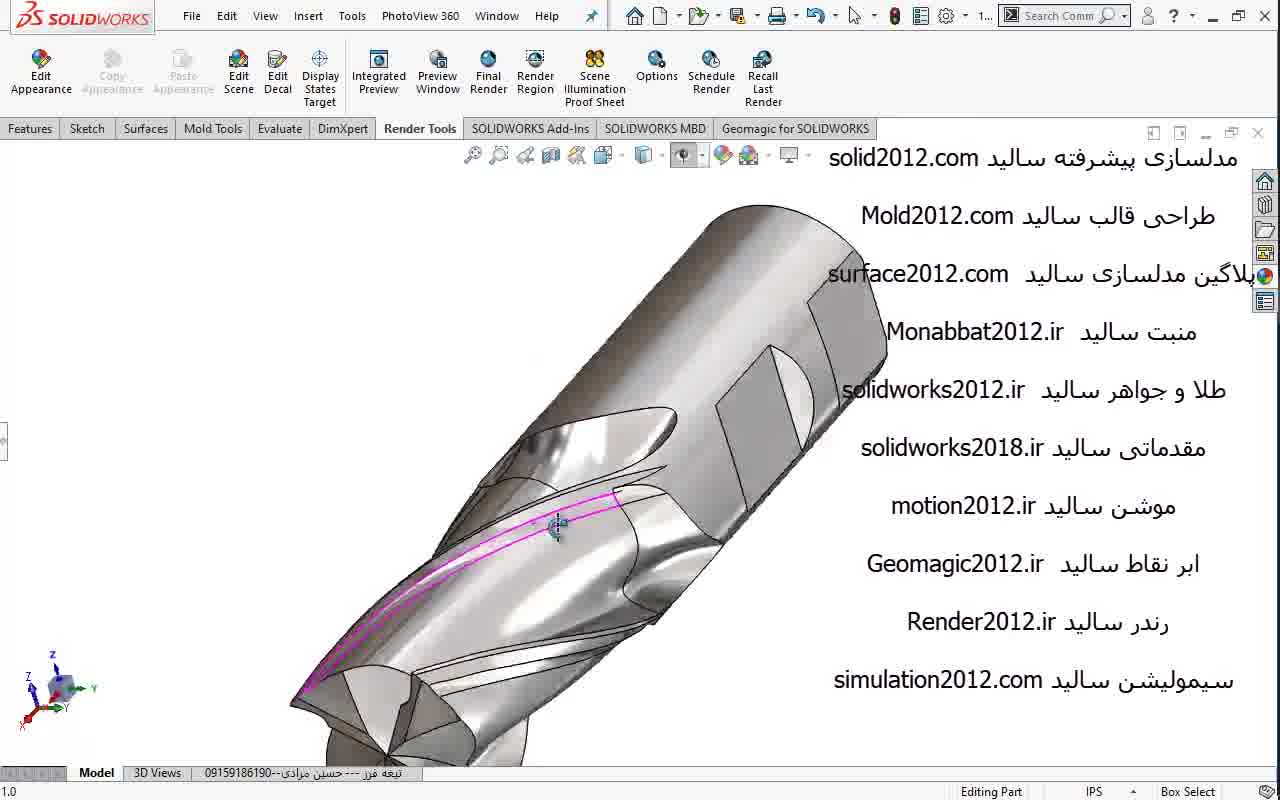
Task: Create a new document
Action: [660, 16]
